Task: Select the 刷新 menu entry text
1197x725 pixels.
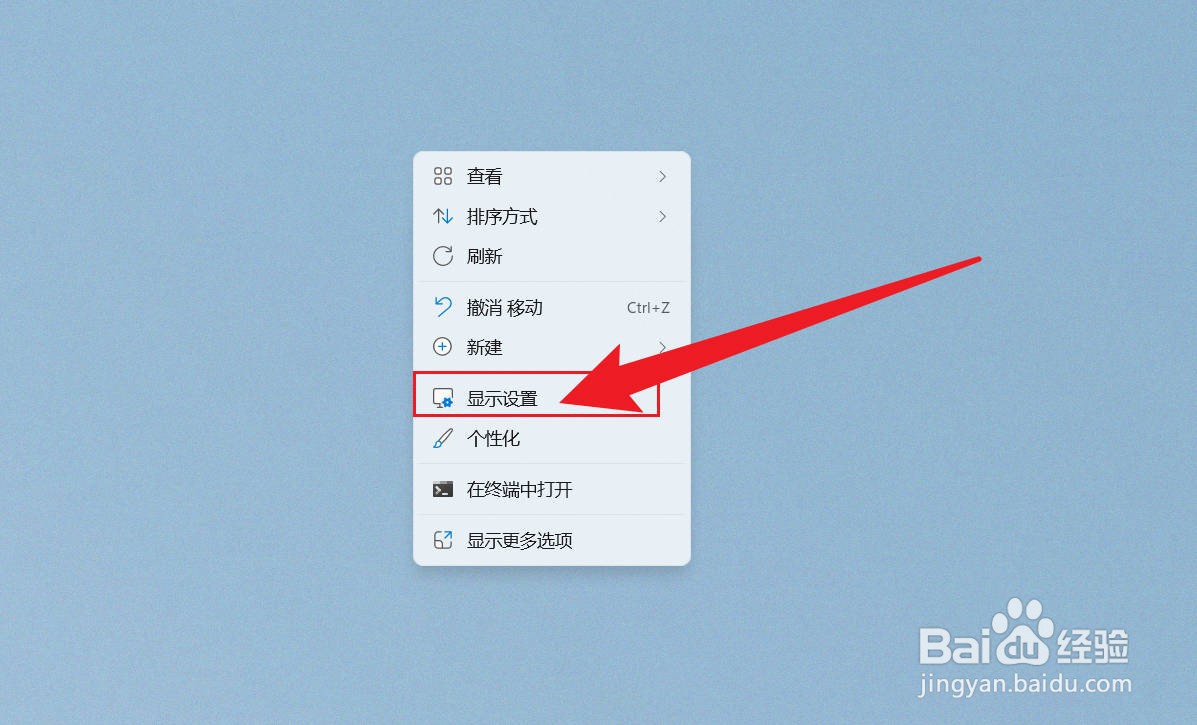Action: click(484, 256)
